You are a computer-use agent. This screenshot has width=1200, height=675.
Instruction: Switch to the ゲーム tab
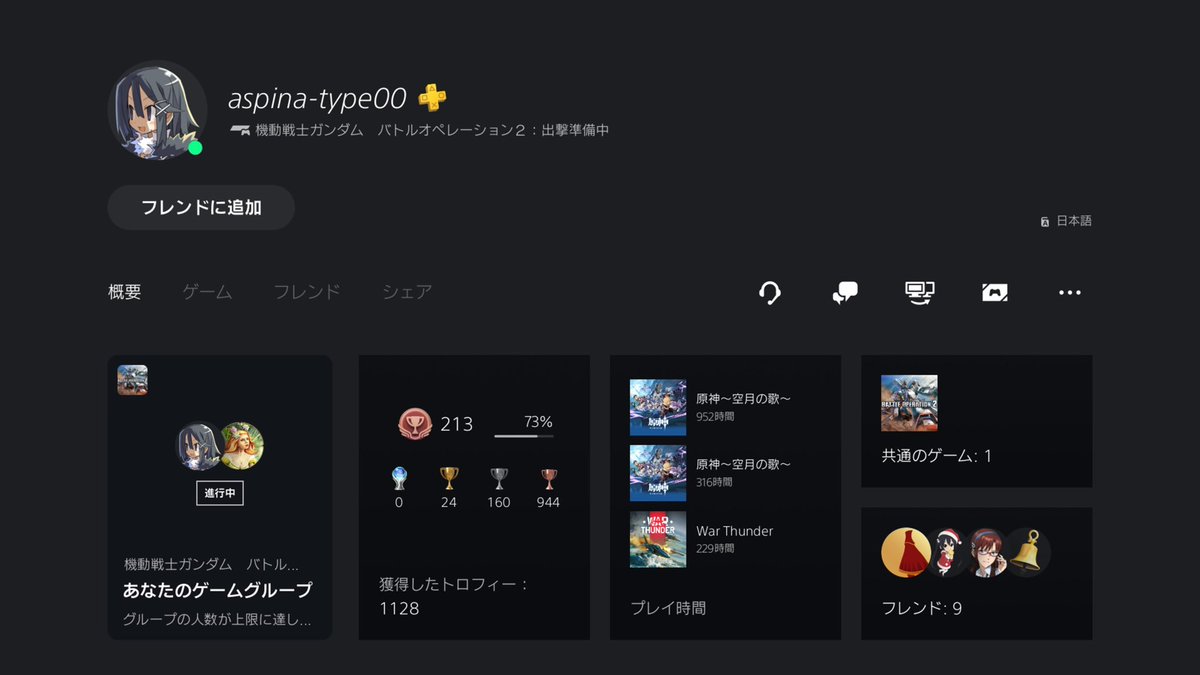(207, 292)
